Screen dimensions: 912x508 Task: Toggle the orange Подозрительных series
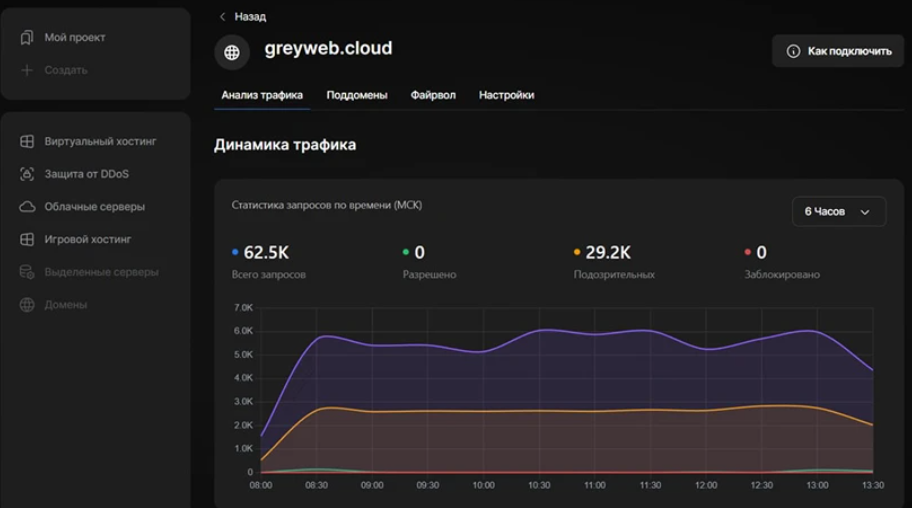[x=577, y=253]
